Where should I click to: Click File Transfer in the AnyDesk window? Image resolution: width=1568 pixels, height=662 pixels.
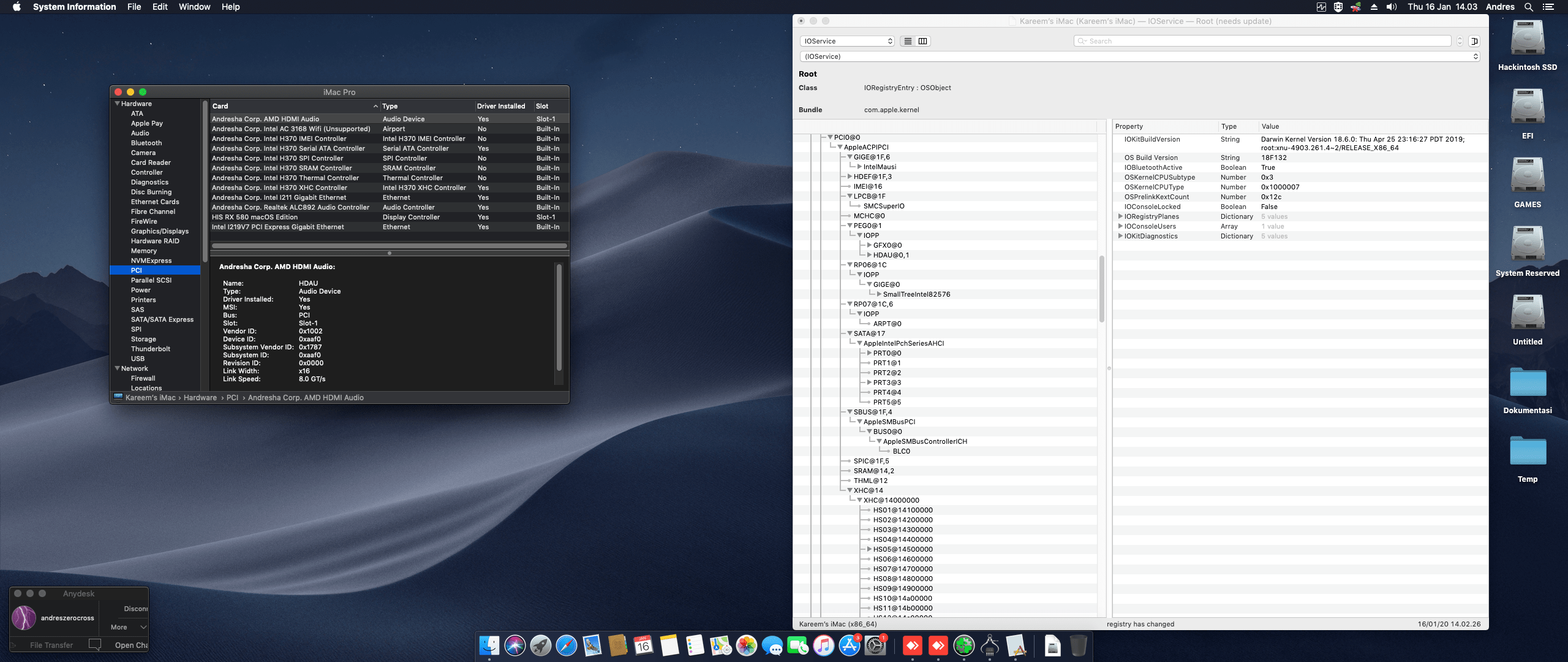pyautogui.click(x=51, y=645)
